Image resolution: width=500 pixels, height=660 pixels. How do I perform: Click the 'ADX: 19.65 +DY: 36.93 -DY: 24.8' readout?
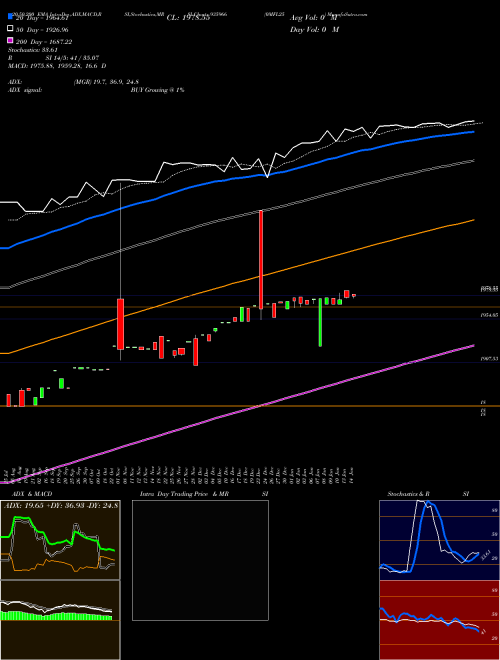pos(61,505)
